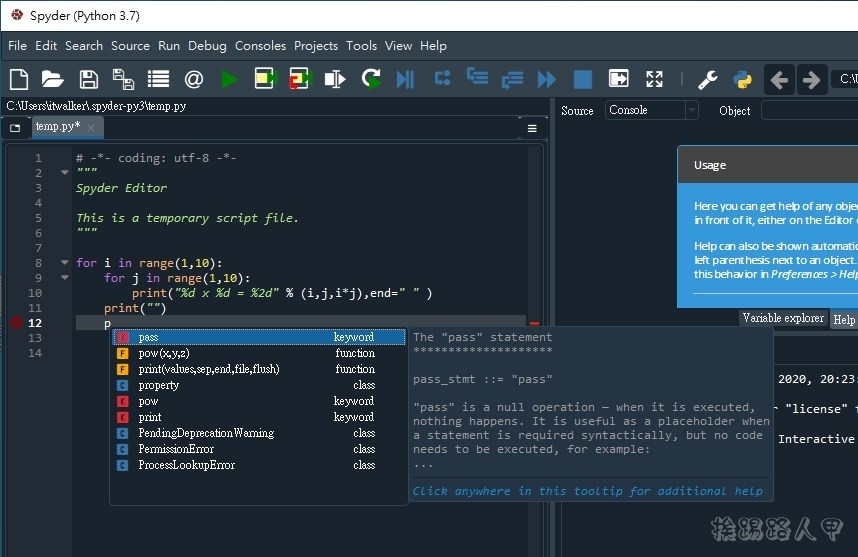Collapse the docstring fold arrow at line 2
The width and height of the screenshot is (858, 557).
[x=65, y=173]
